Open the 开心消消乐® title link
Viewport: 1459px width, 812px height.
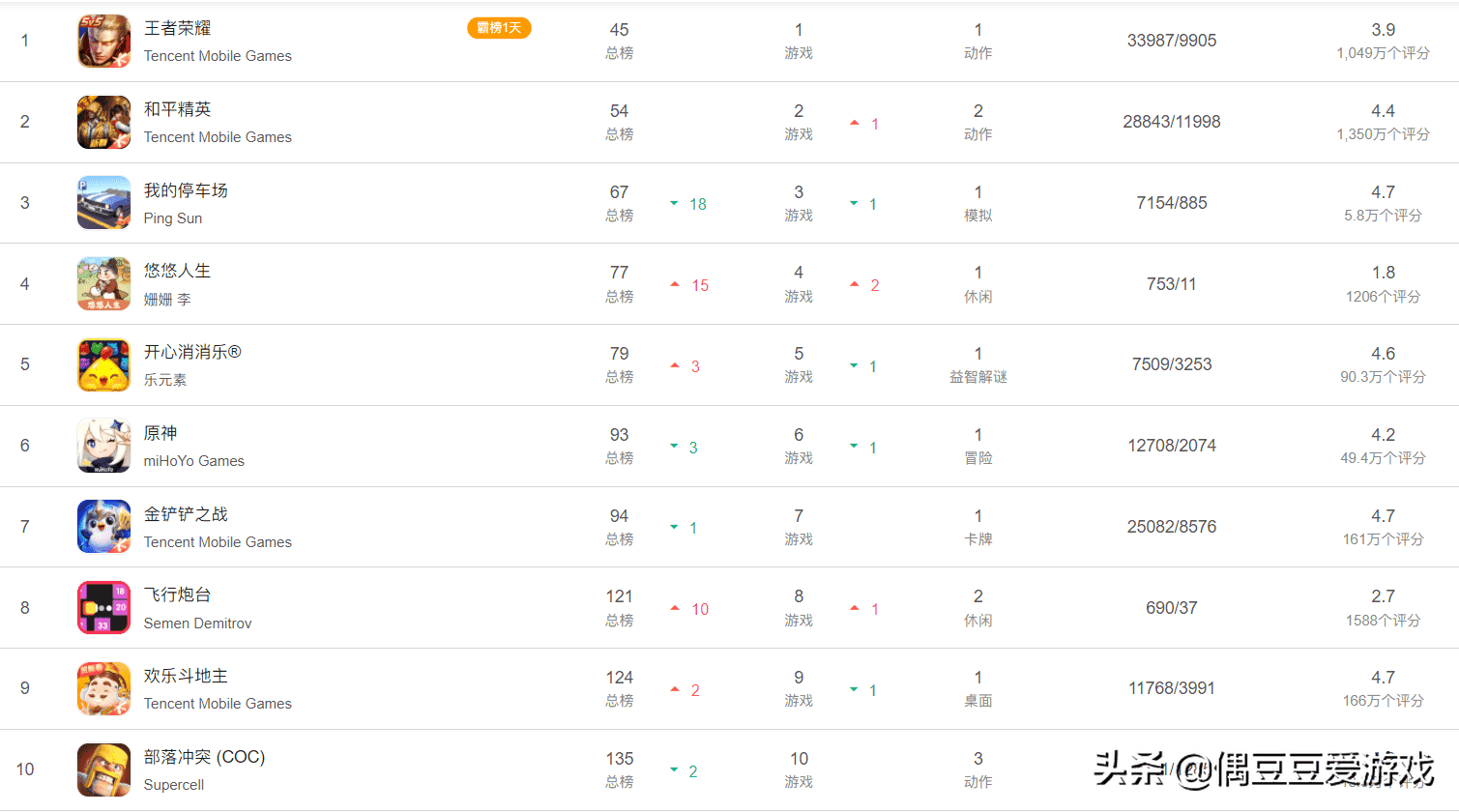[x=192, y=352]
